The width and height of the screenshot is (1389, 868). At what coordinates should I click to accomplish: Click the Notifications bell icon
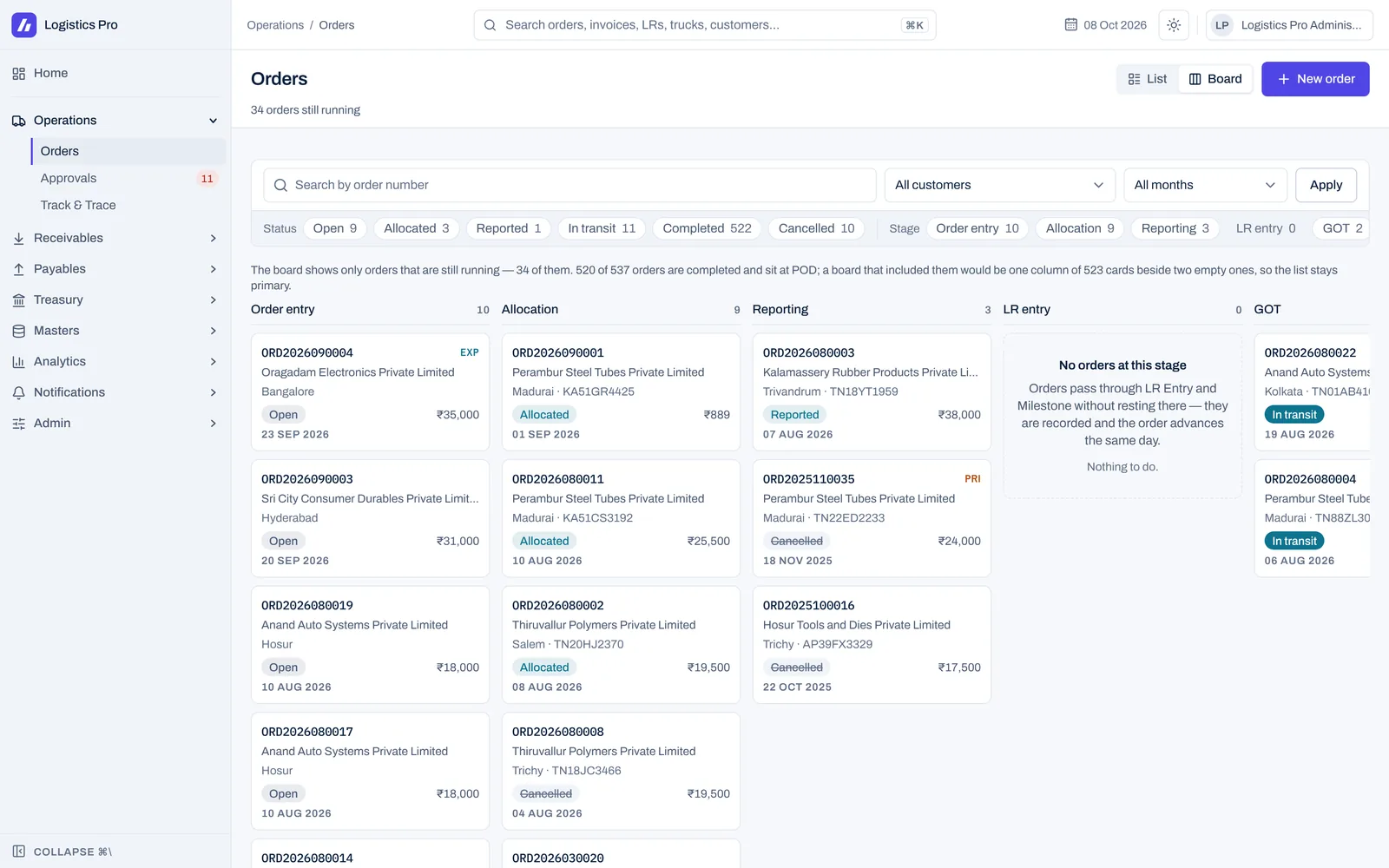18,392
